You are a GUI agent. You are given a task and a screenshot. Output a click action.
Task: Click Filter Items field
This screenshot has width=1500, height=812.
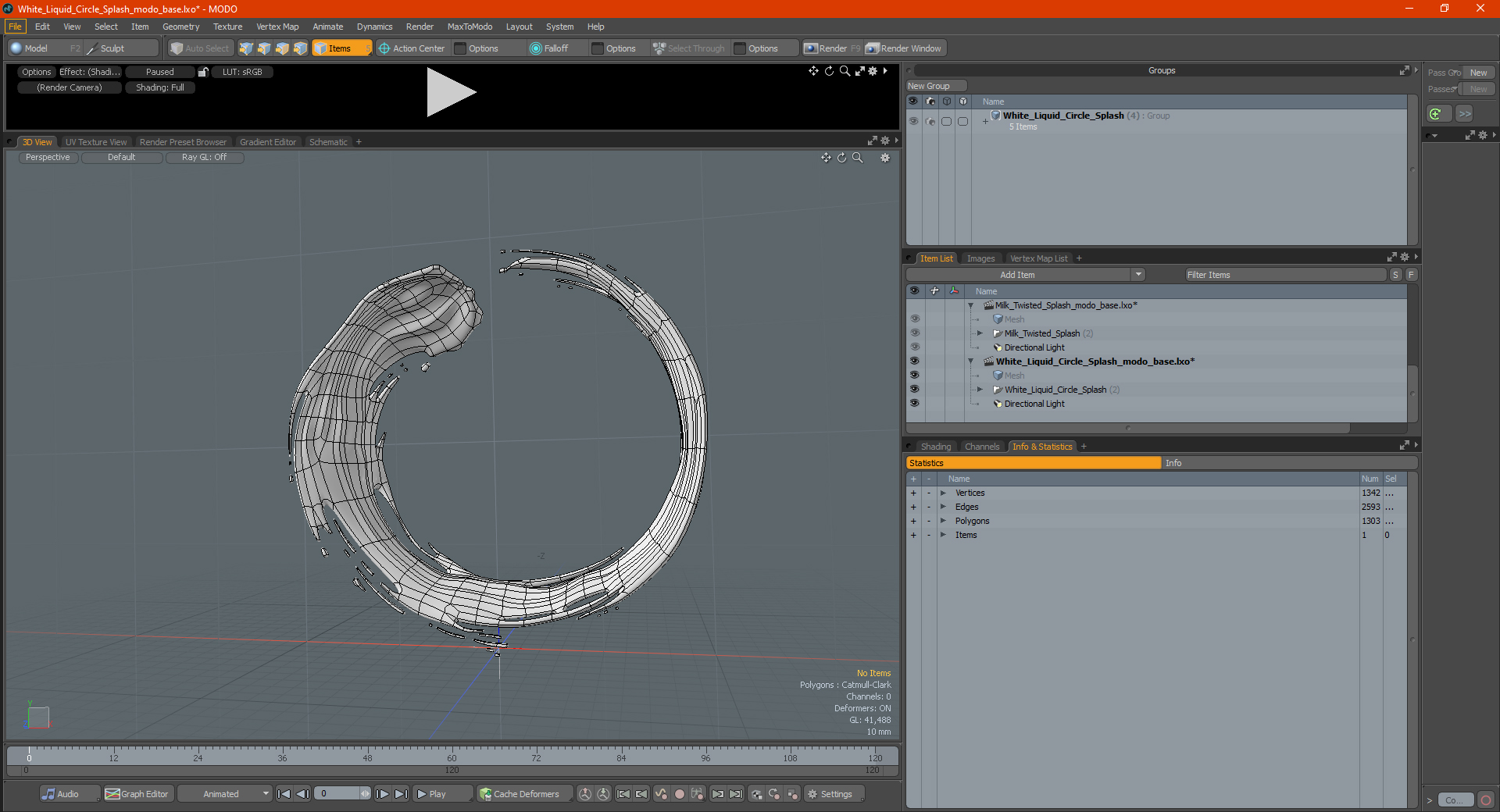[x=1285, y=275]
